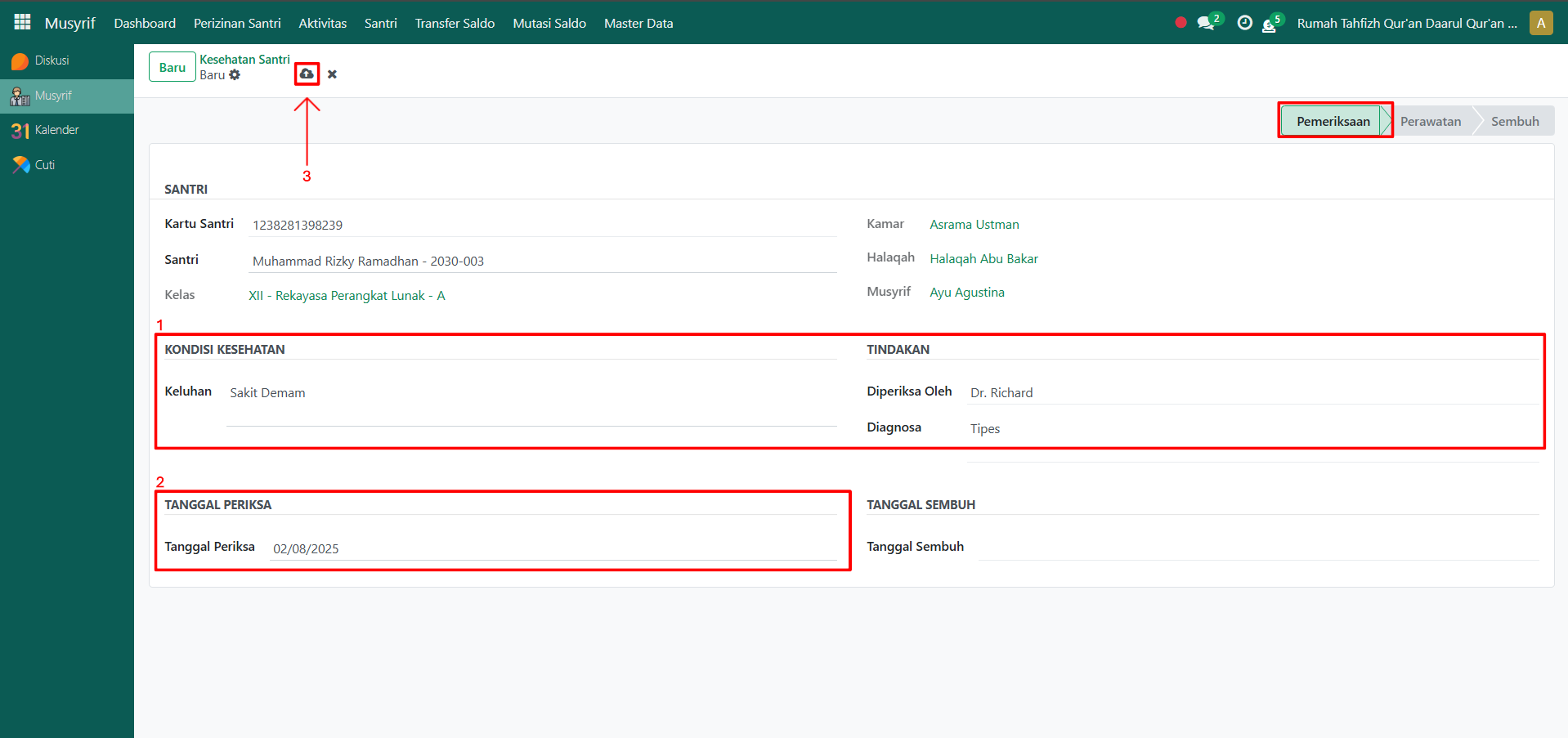This screenshot has height=738, width=1568.
Task: Click the Baru button
Action: click(172, 67)
